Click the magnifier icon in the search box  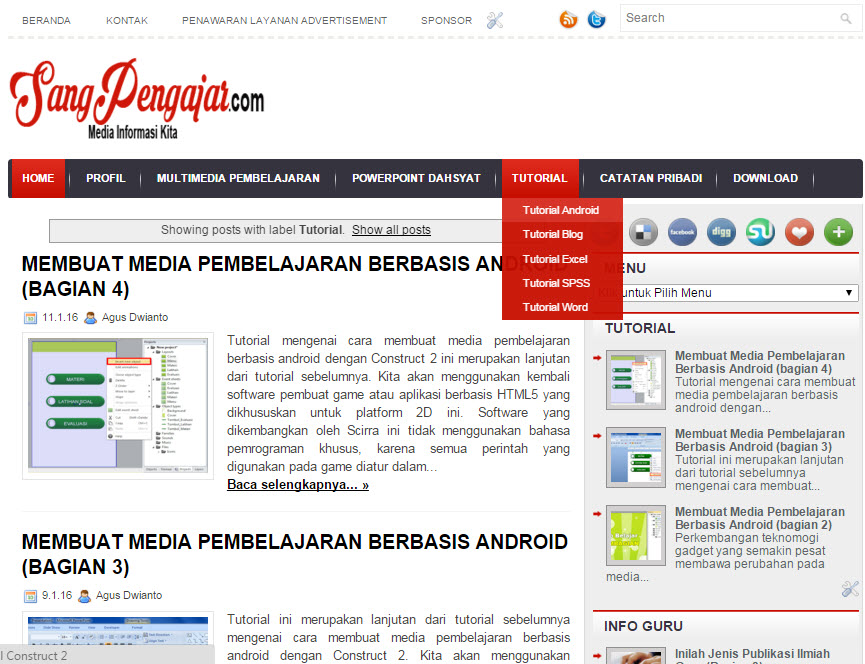click(x=845, y=18)
